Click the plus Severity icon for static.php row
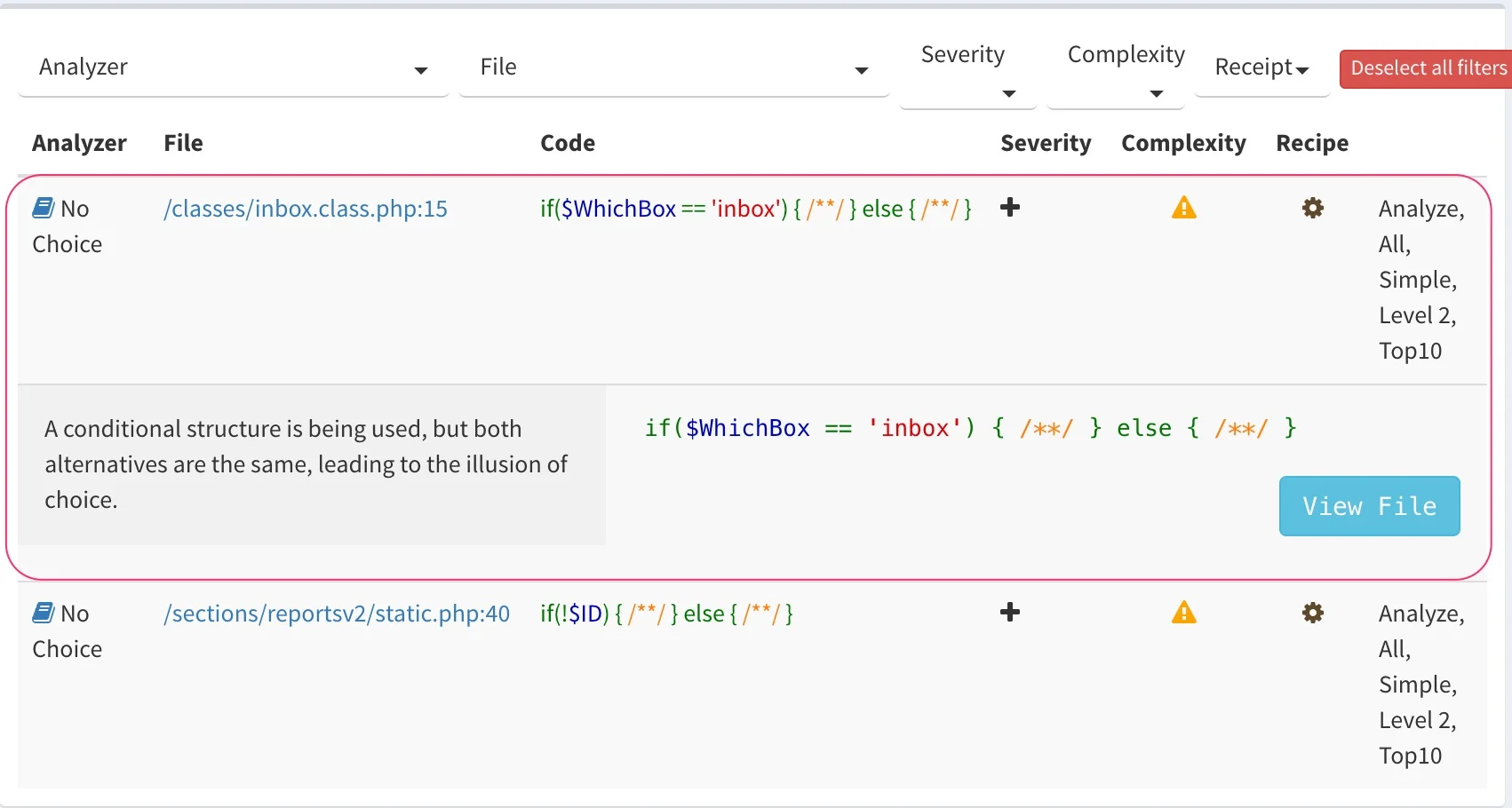The width and height of the screenshot is (1512, 808). tap(1009, 612)
